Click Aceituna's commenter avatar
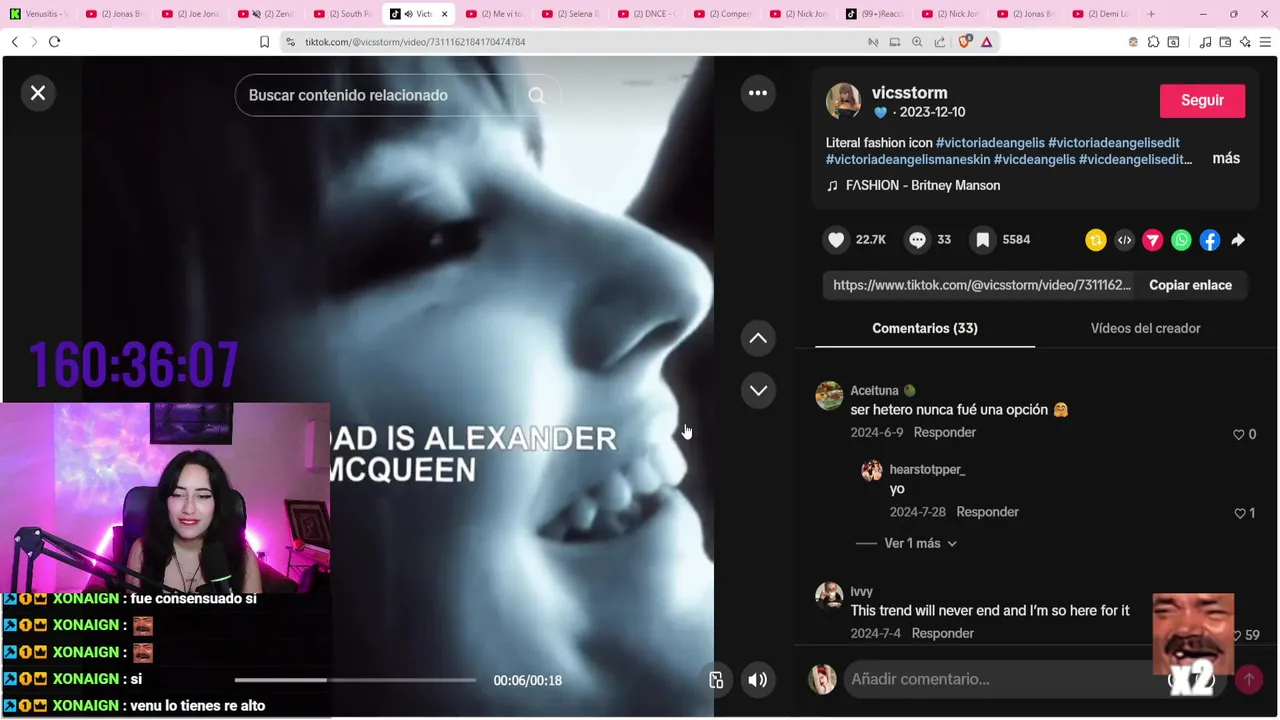This screenshot has height=720, width=1280. (x=829, y=396)
